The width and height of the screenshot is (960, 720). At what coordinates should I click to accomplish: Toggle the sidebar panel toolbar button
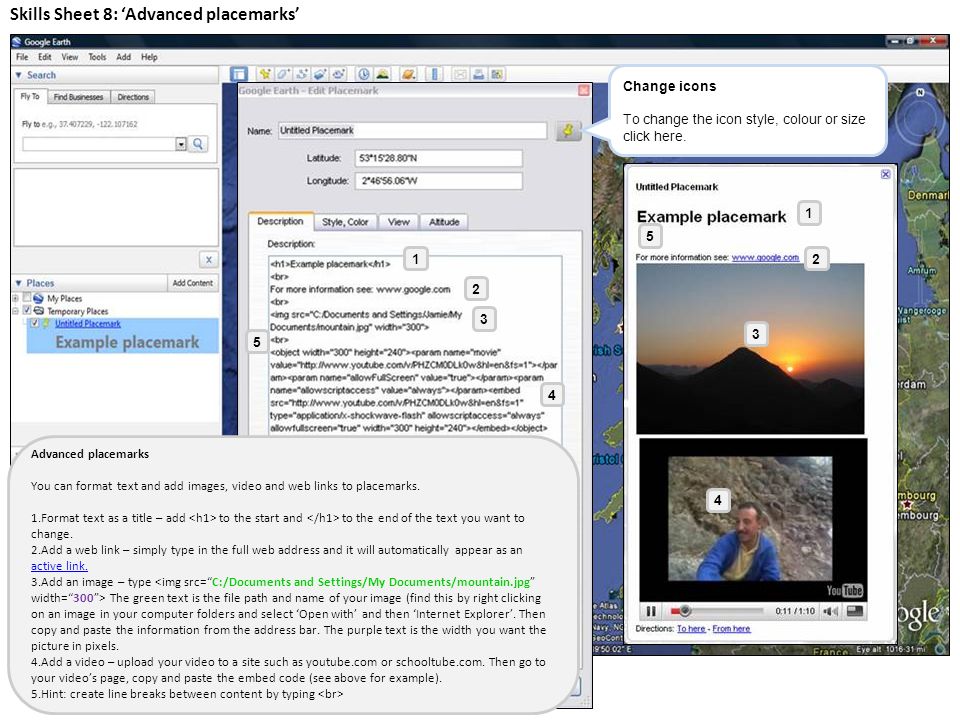[239, 74]
